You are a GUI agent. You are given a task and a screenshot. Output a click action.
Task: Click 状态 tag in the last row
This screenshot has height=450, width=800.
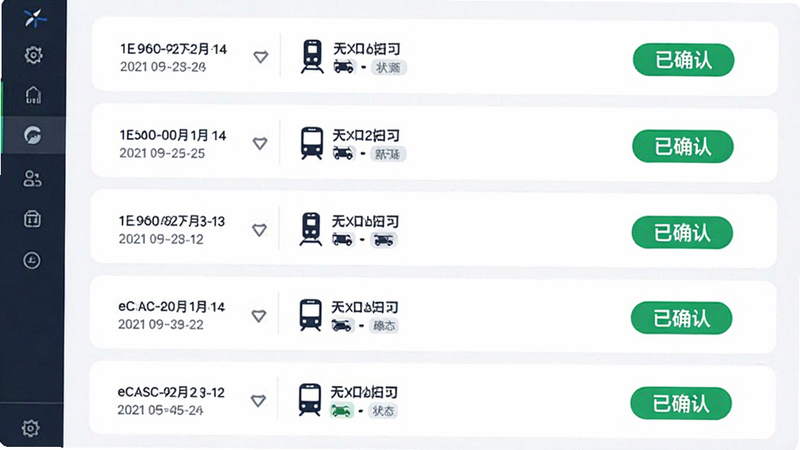pos(383,411)
